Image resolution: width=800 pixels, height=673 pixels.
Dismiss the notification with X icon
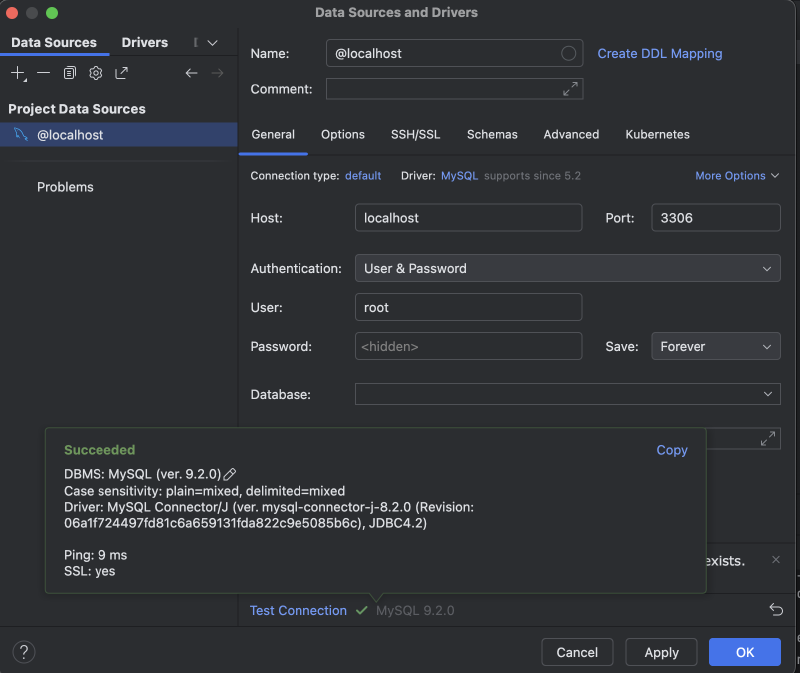[776, 560]
